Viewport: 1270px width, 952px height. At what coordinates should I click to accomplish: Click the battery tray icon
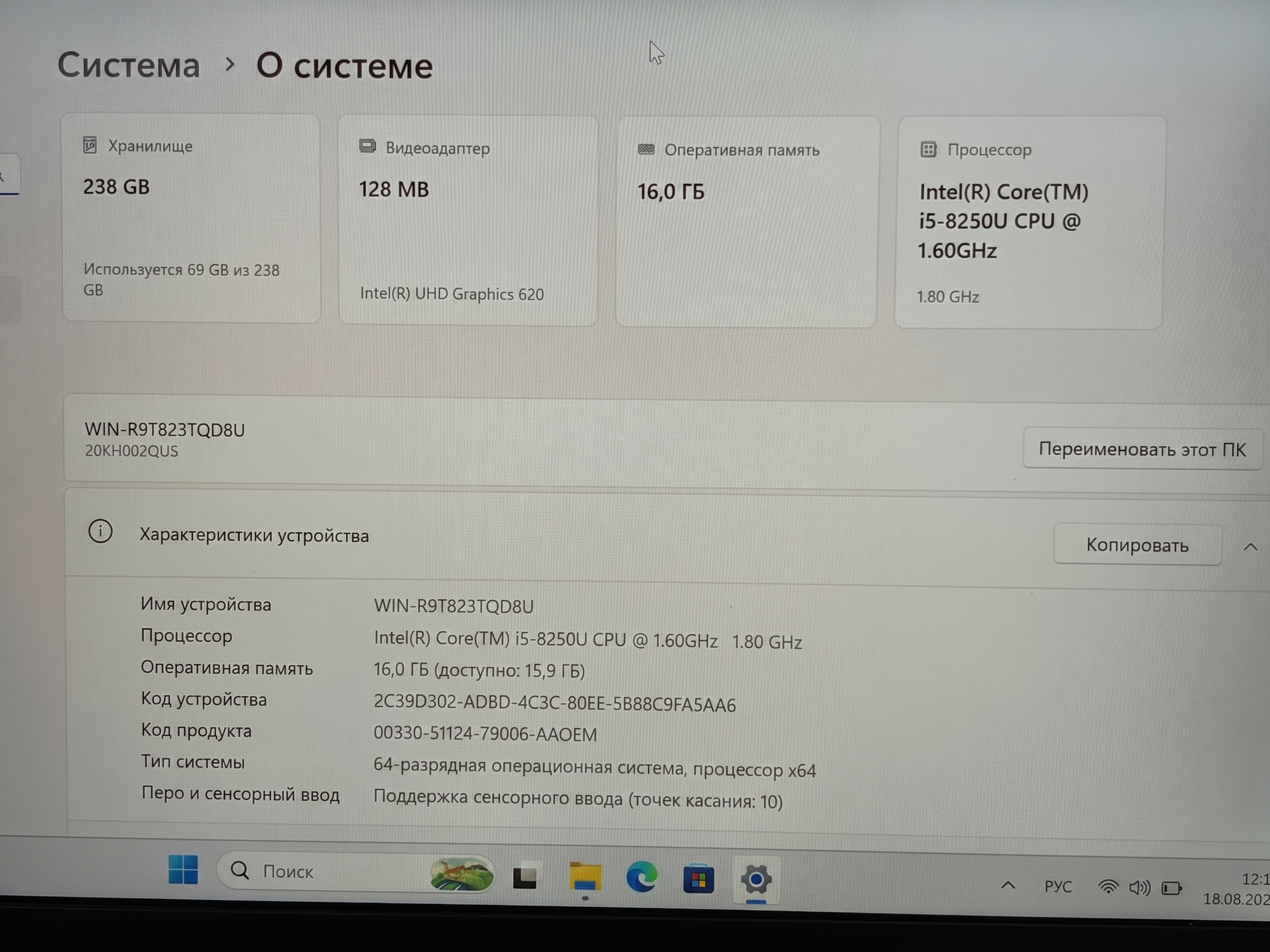[1172, 889]
